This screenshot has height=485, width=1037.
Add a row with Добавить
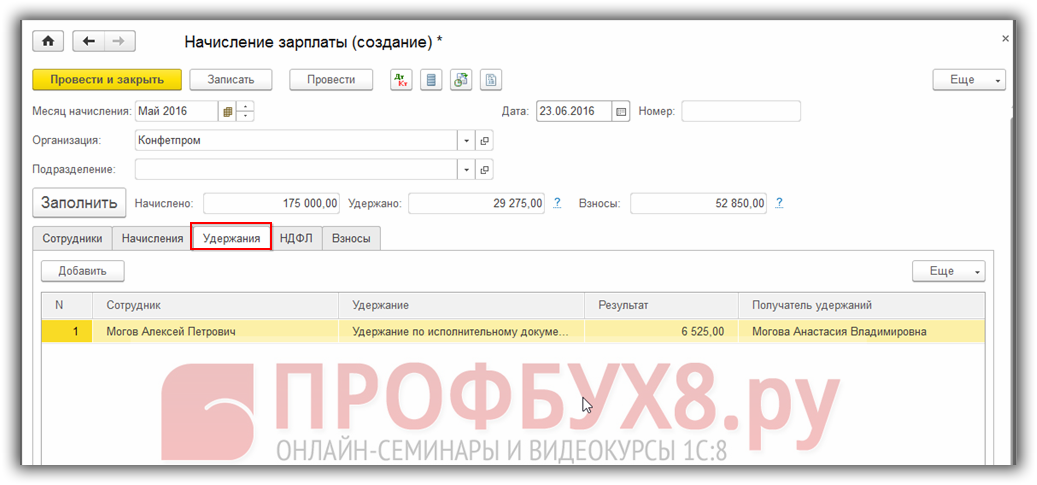pos(82,271)
